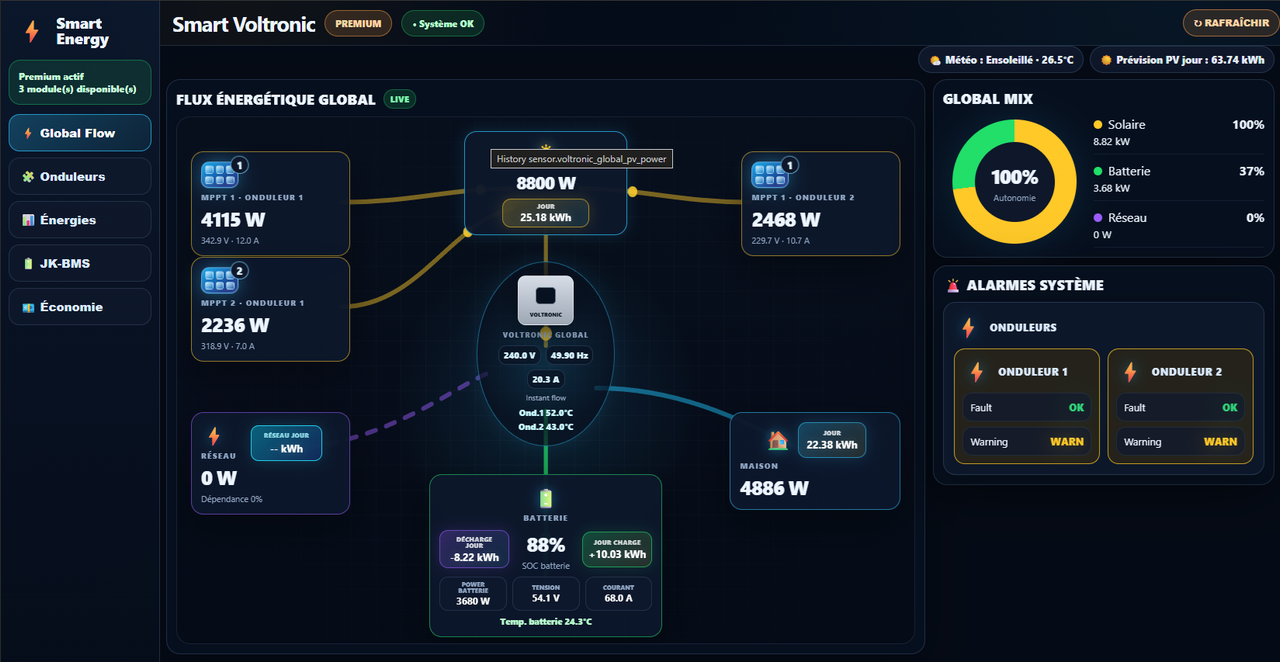Click the Économie sidebar icon
Screen dimensions: 1280x662
pos(28,307)
